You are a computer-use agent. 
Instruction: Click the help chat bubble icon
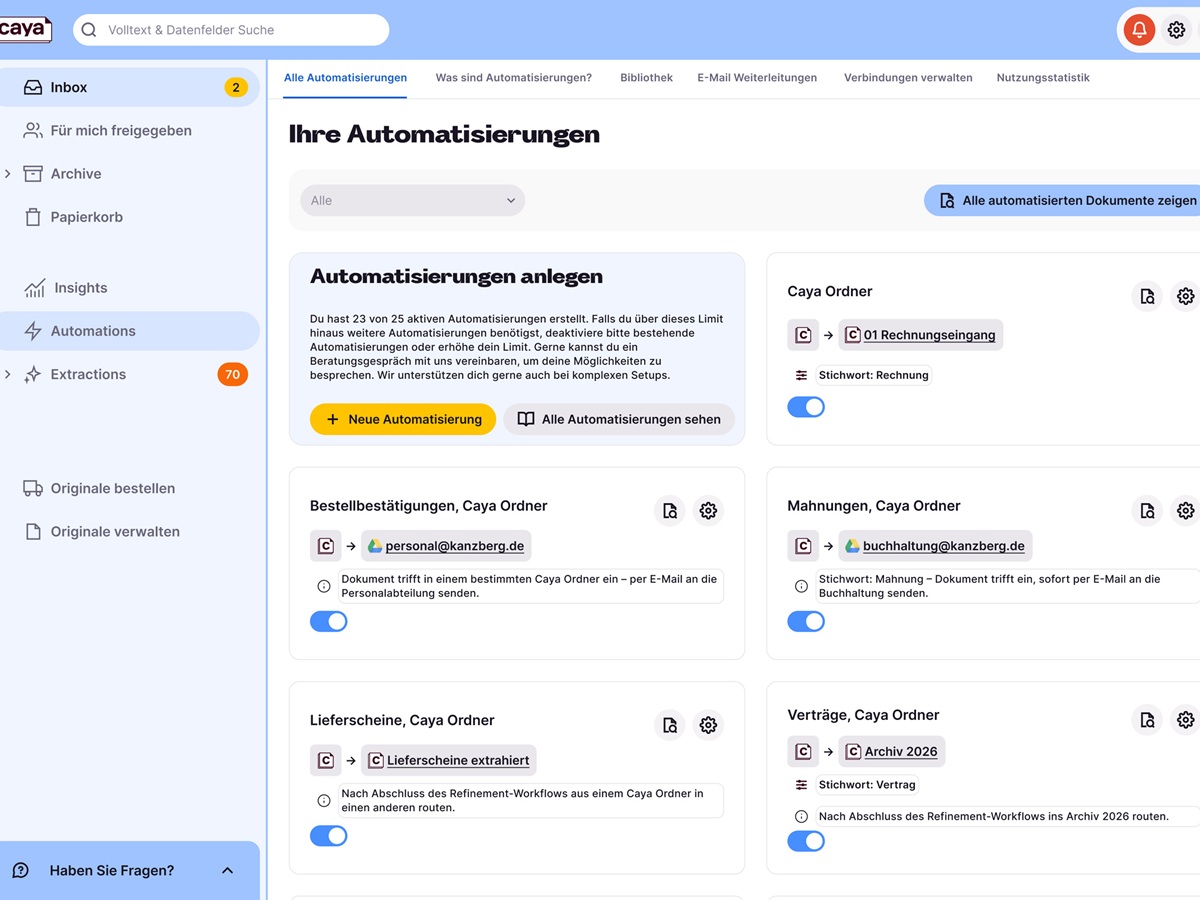pyautogui.click(x=20, y=870)
